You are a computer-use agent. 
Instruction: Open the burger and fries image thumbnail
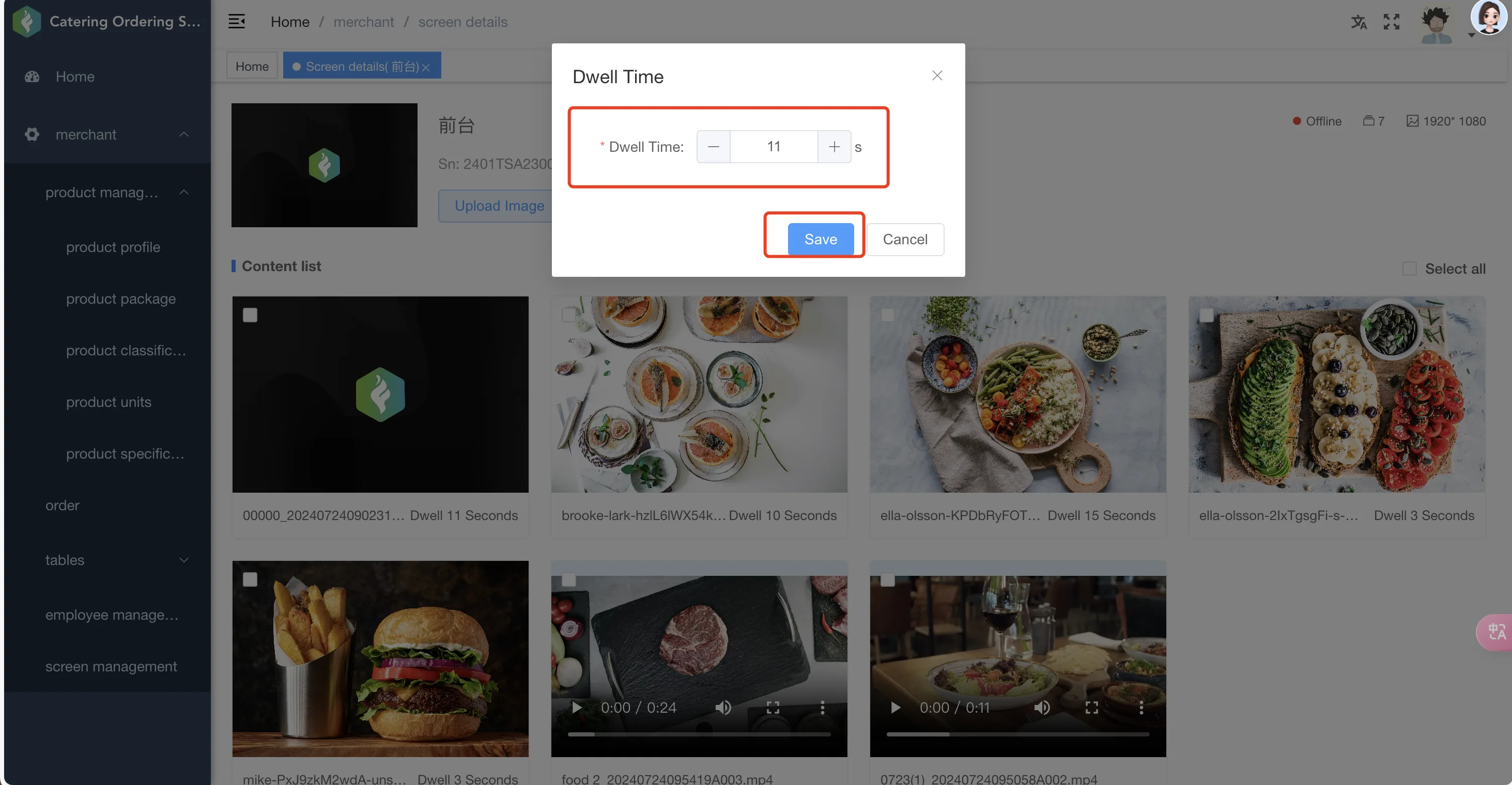tap(380, 658)
